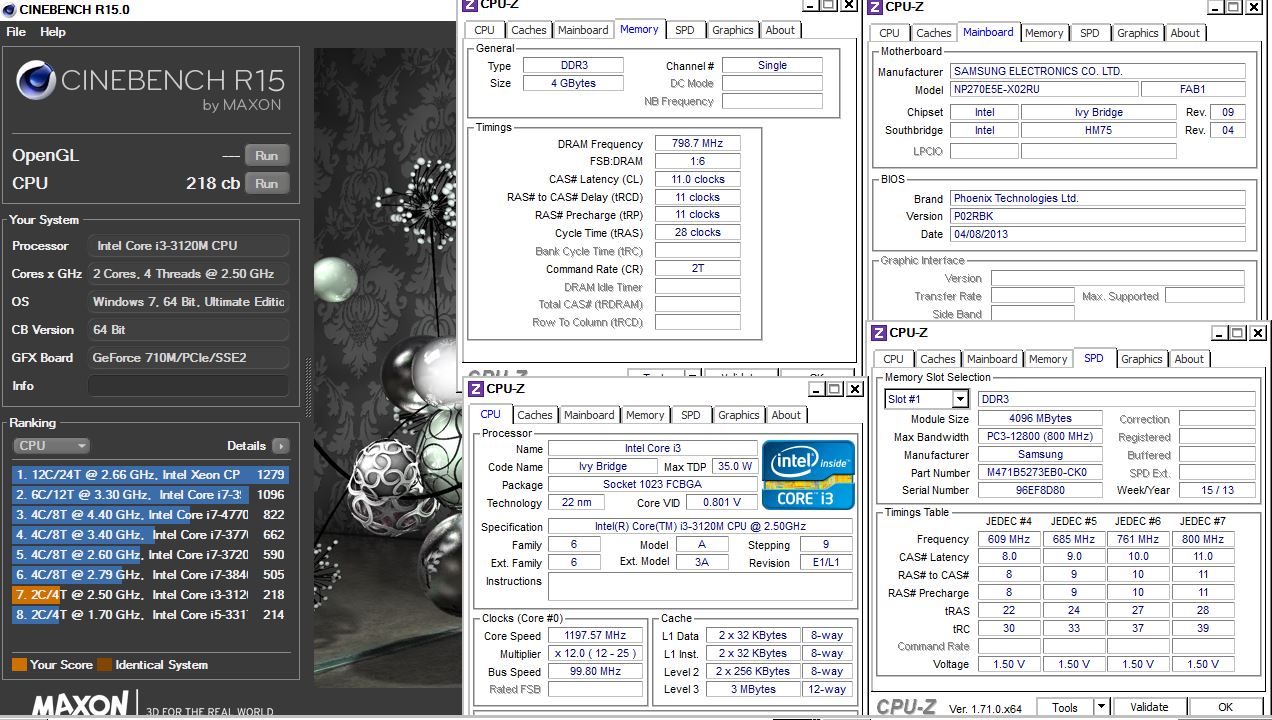
Task: Open Graphics tab in SPD CPU-Z window
Action: pos(1142,359)
